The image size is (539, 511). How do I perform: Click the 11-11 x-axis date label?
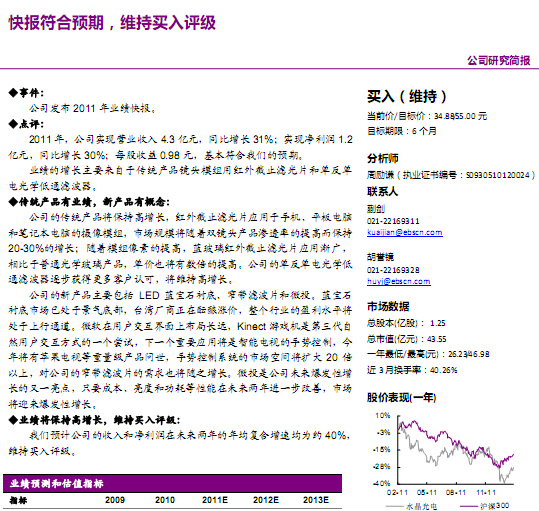tap(486, 493)
